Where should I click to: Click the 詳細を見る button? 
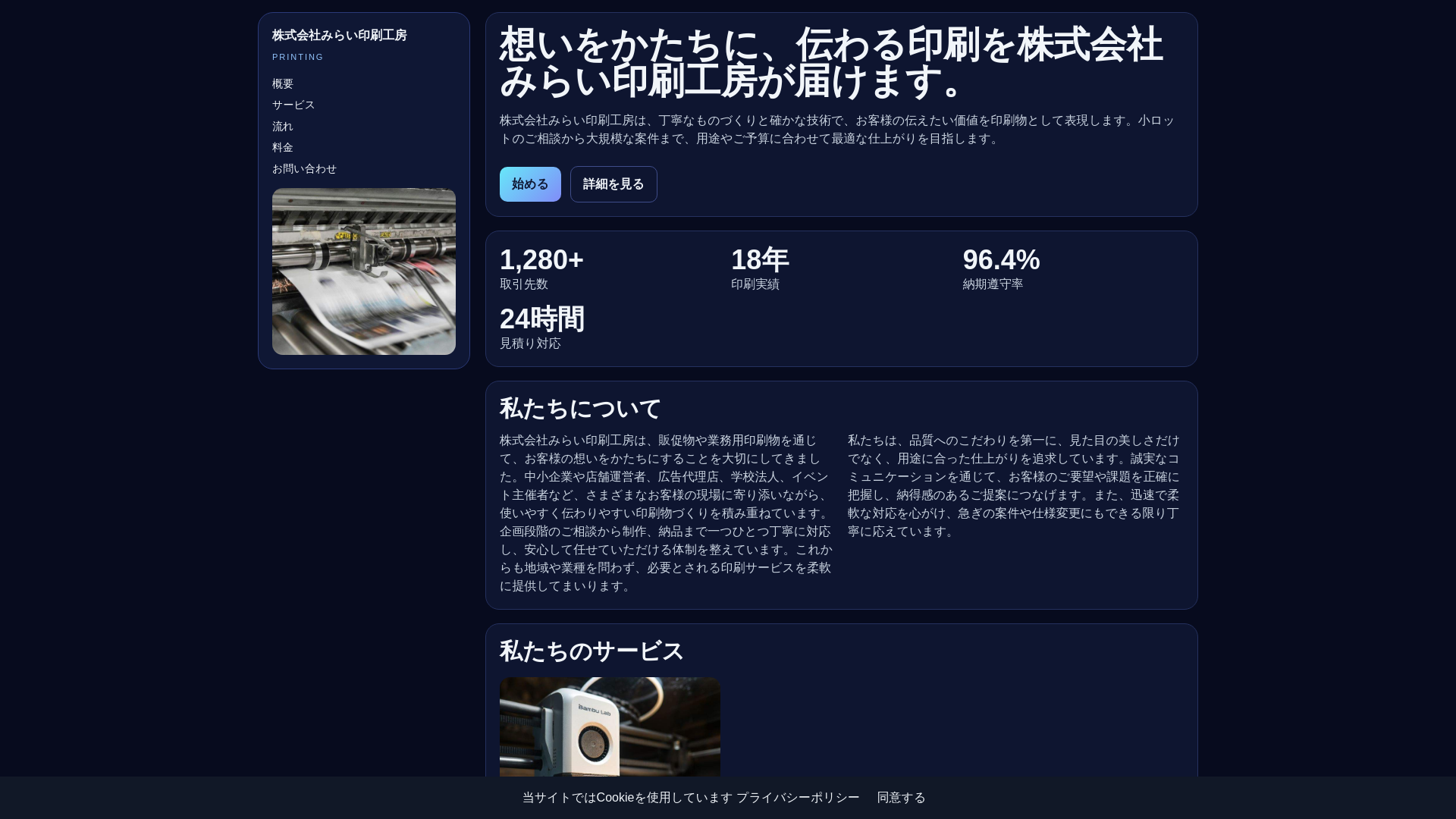(613, 184)
